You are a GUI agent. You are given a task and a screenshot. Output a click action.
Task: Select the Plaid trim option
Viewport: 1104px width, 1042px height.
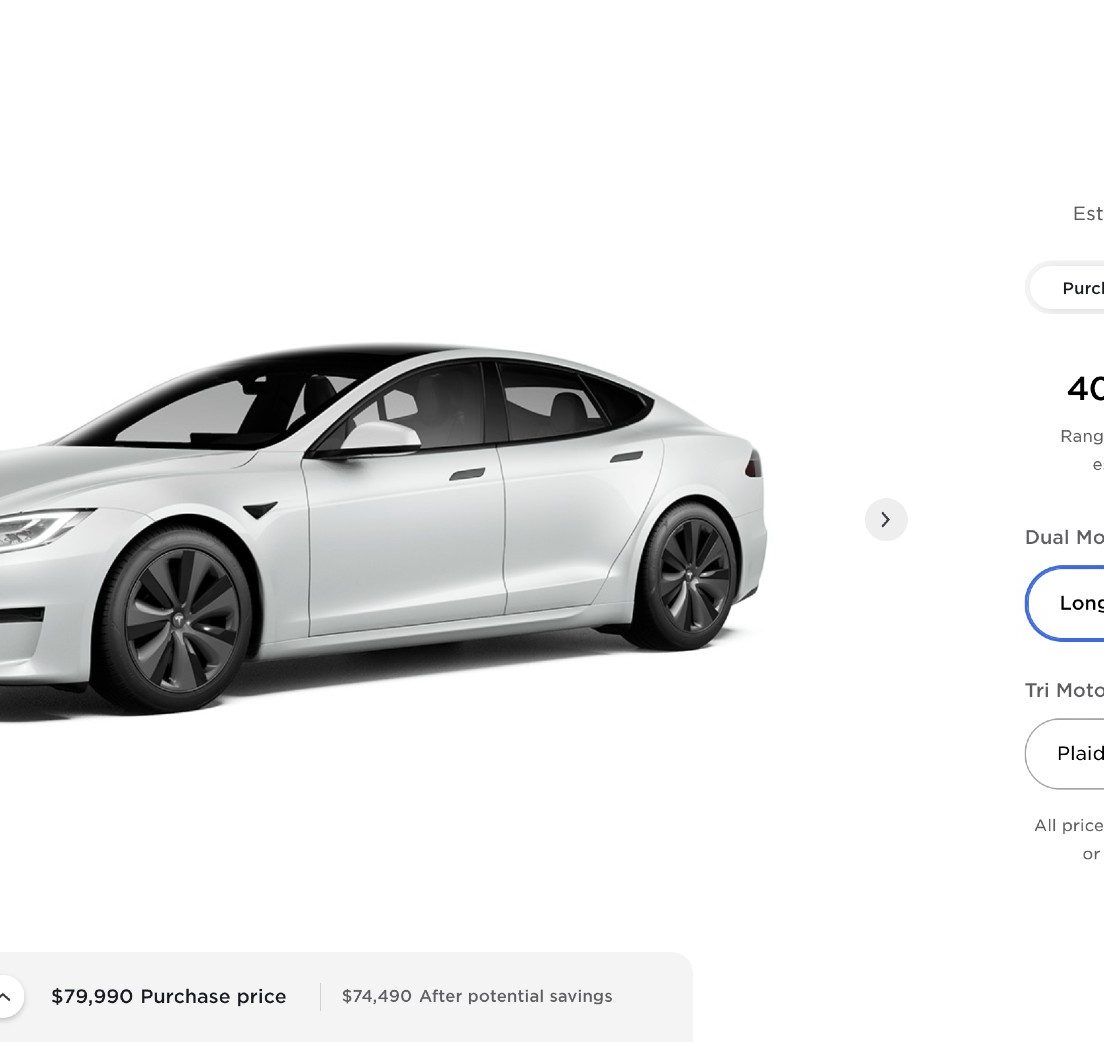[x=1065, y=753]
